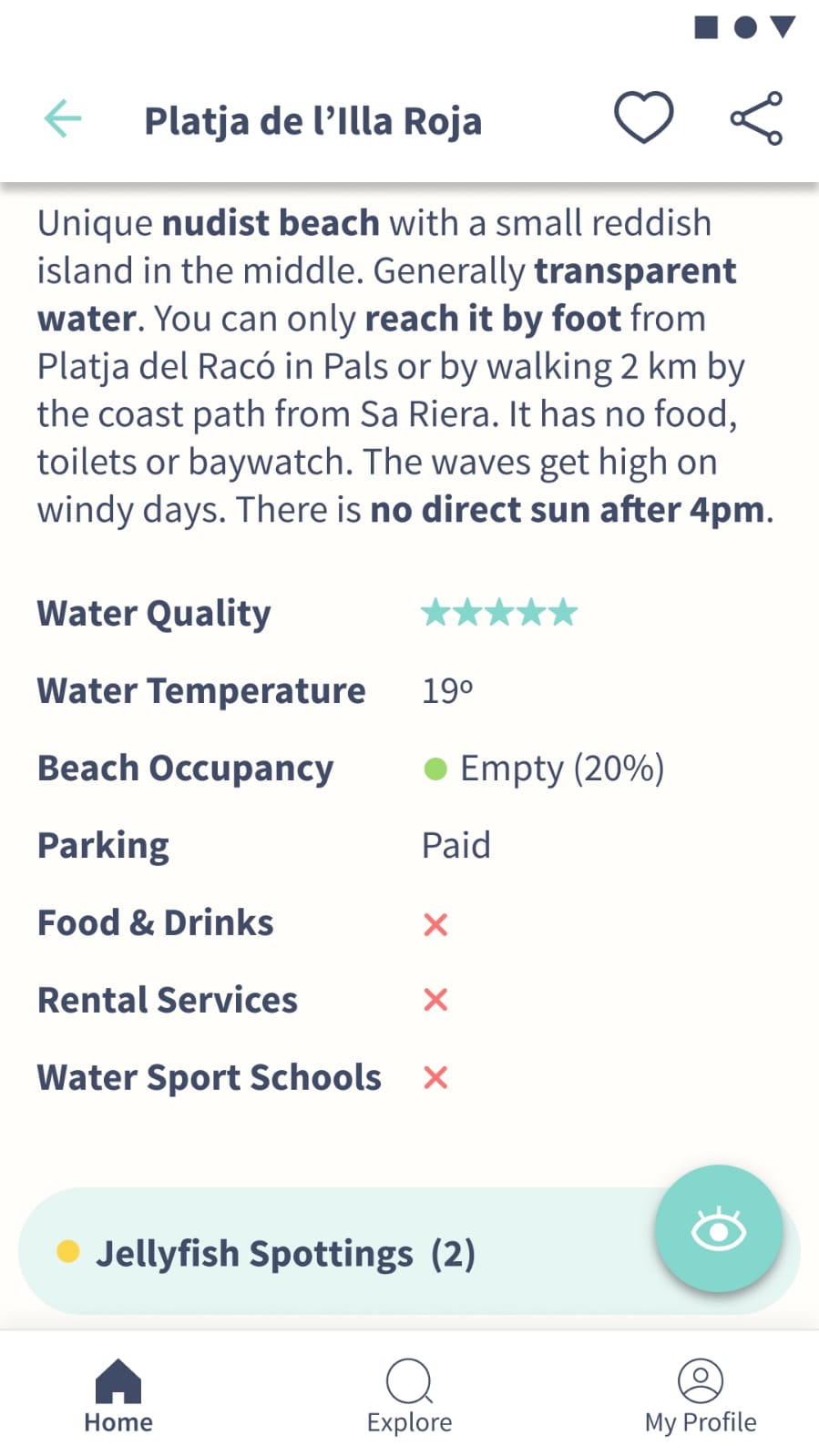Image resolution: width=819 pixels, height=1456 pixels.
Task: Tap the Paid parking value
Action: point(456,845)
